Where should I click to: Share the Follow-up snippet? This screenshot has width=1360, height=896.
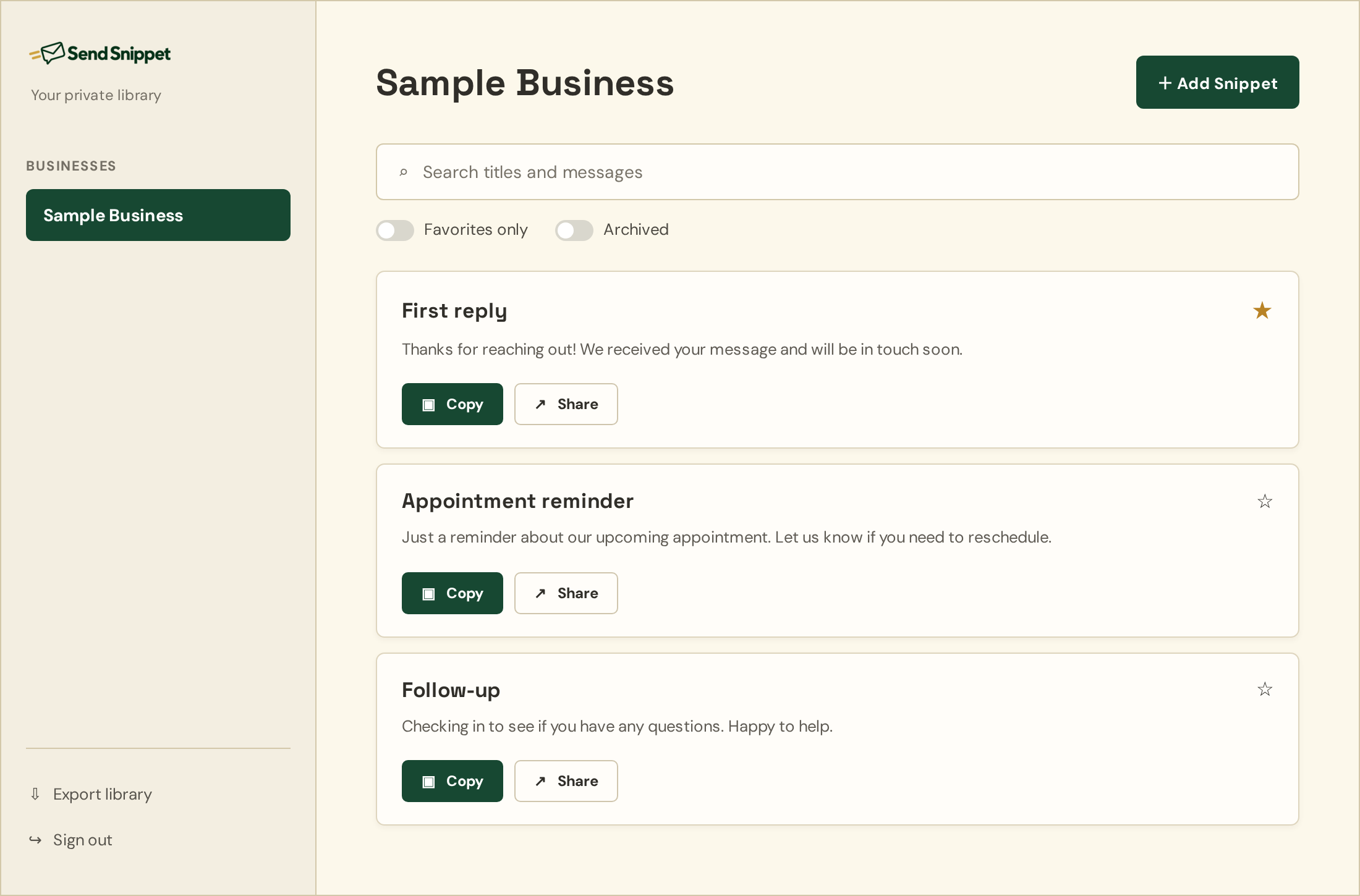coord(566,781)
